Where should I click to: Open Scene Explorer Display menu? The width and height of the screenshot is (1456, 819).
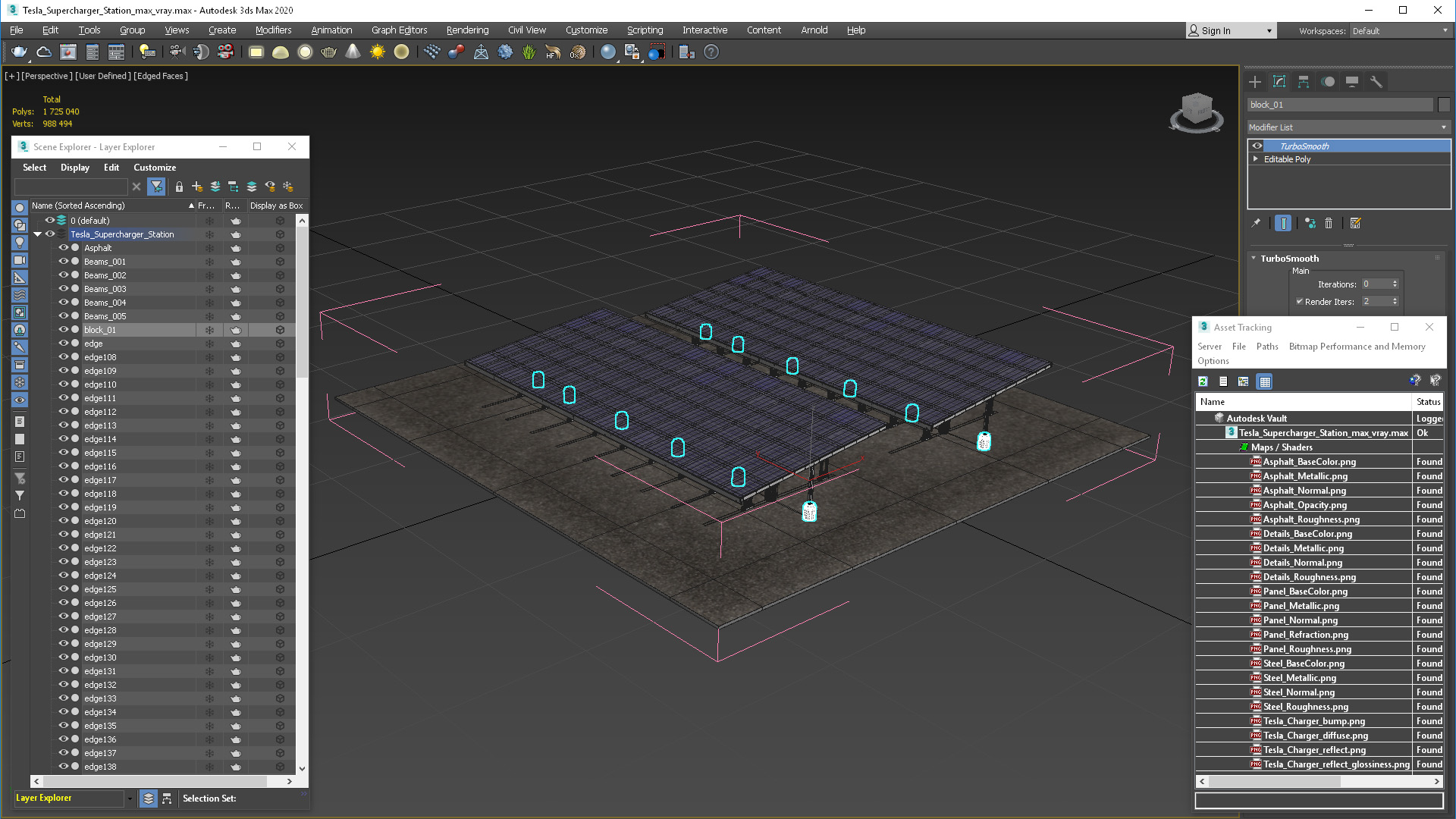(x=75, y=168)
